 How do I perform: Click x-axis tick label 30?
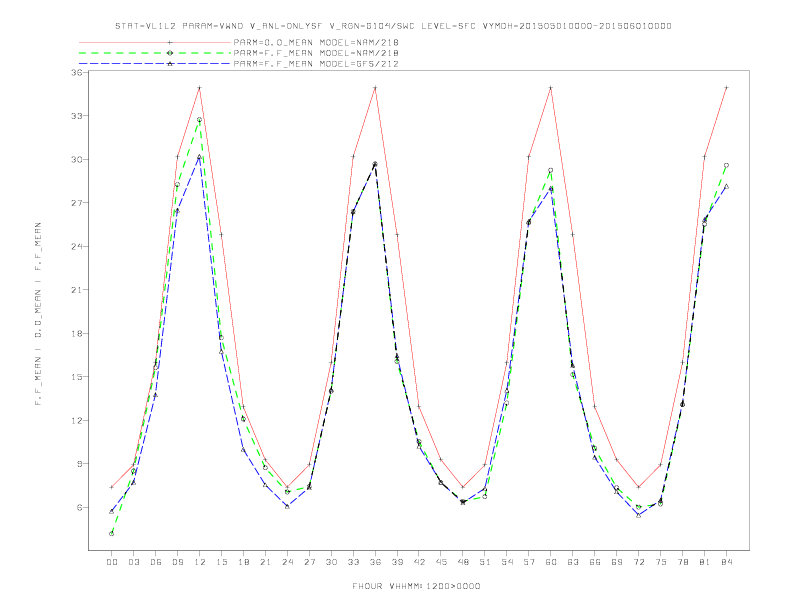[331, 562]
